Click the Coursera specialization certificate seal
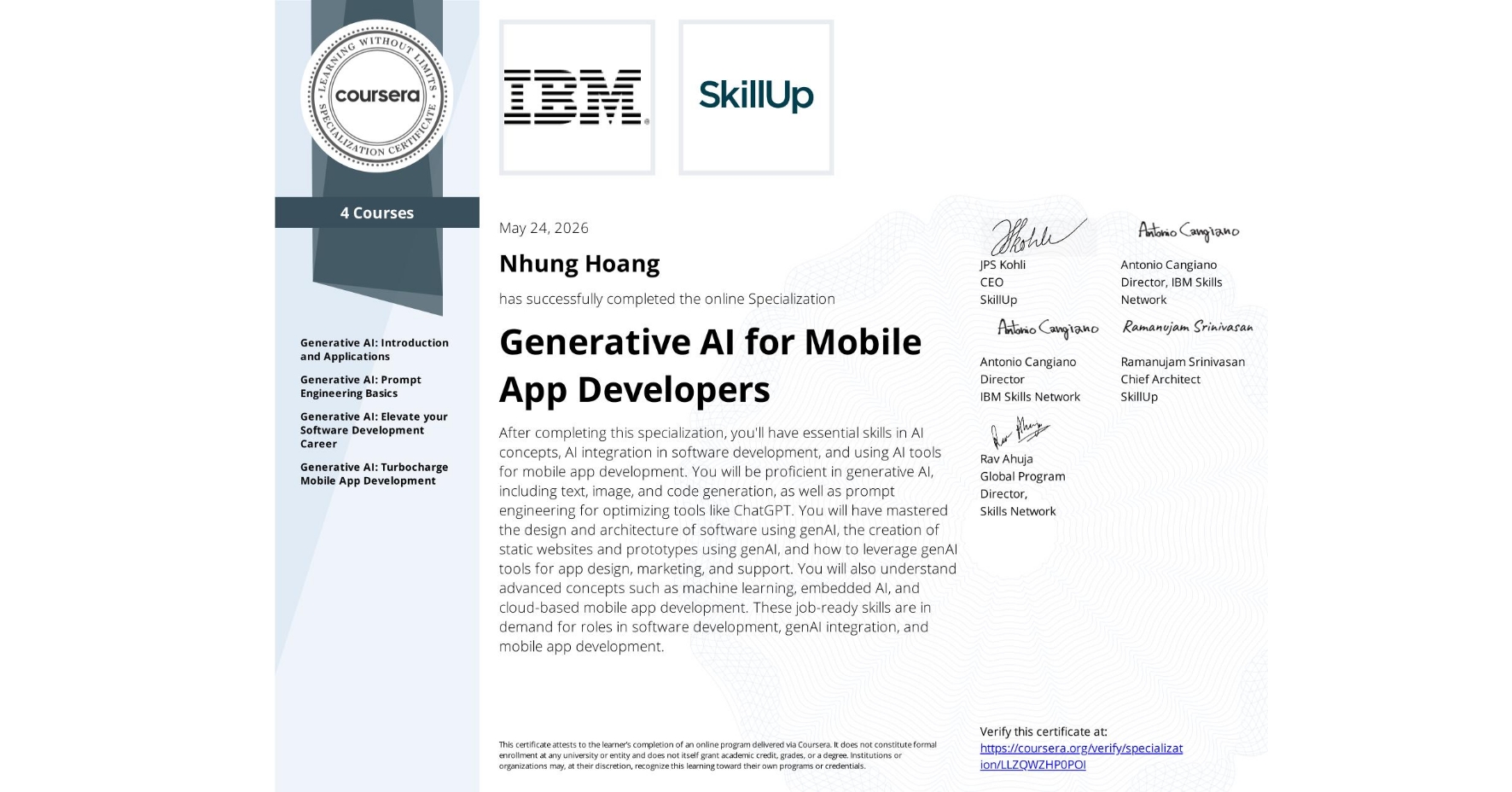 pyautogui.click(x=376, y=95)
